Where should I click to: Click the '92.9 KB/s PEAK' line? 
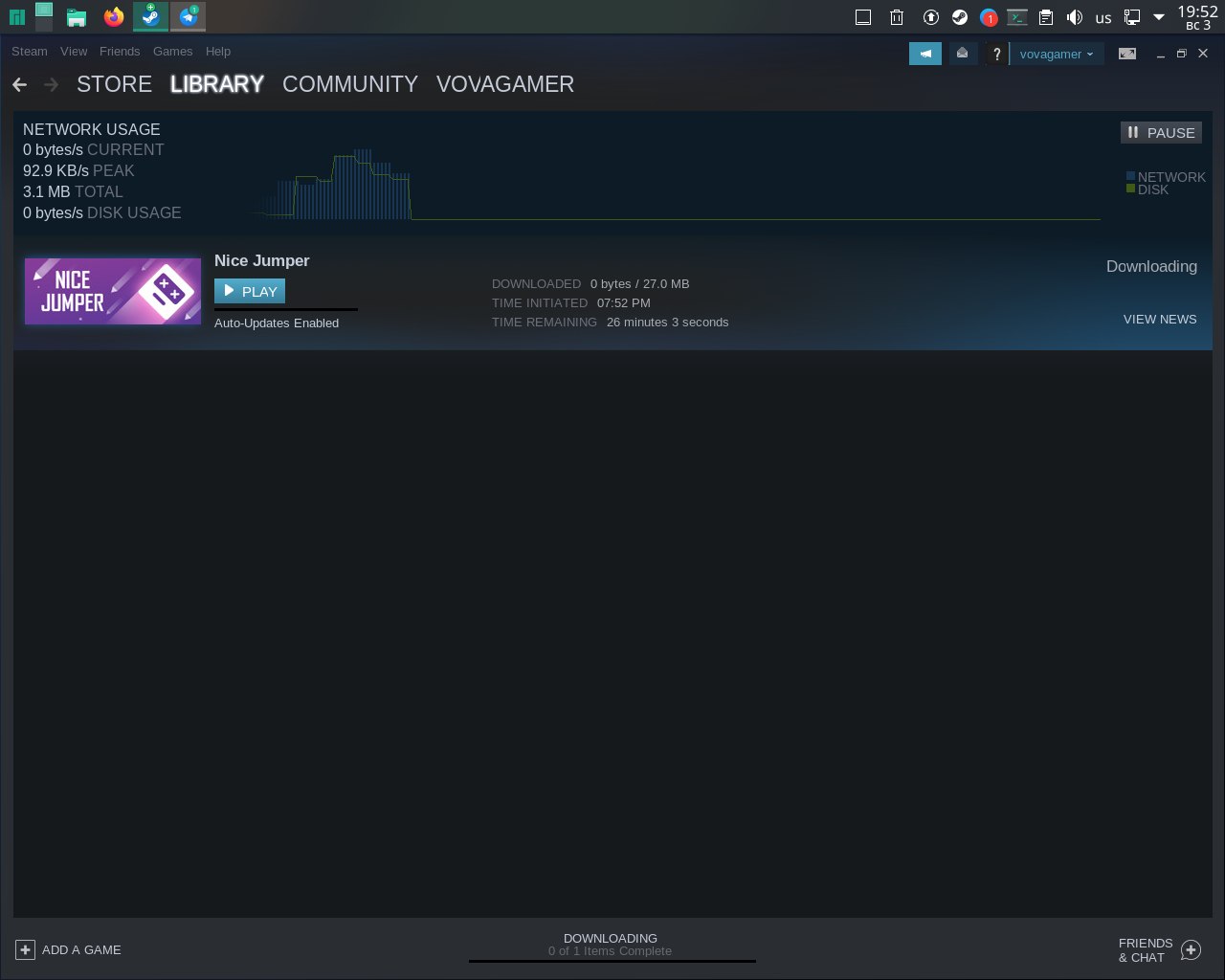pyautogui.click(x=78, y=170)
